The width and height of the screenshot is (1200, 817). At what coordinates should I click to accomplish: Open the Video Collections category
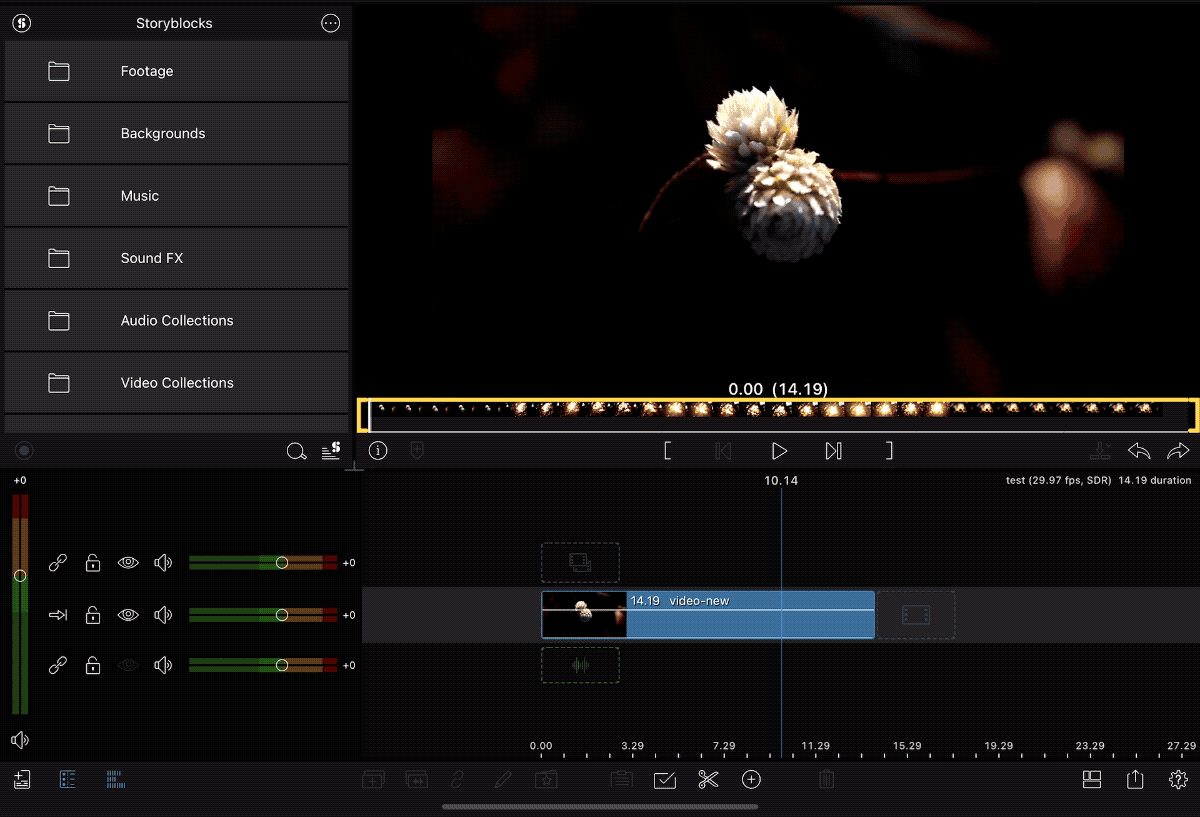coord(176,383)
